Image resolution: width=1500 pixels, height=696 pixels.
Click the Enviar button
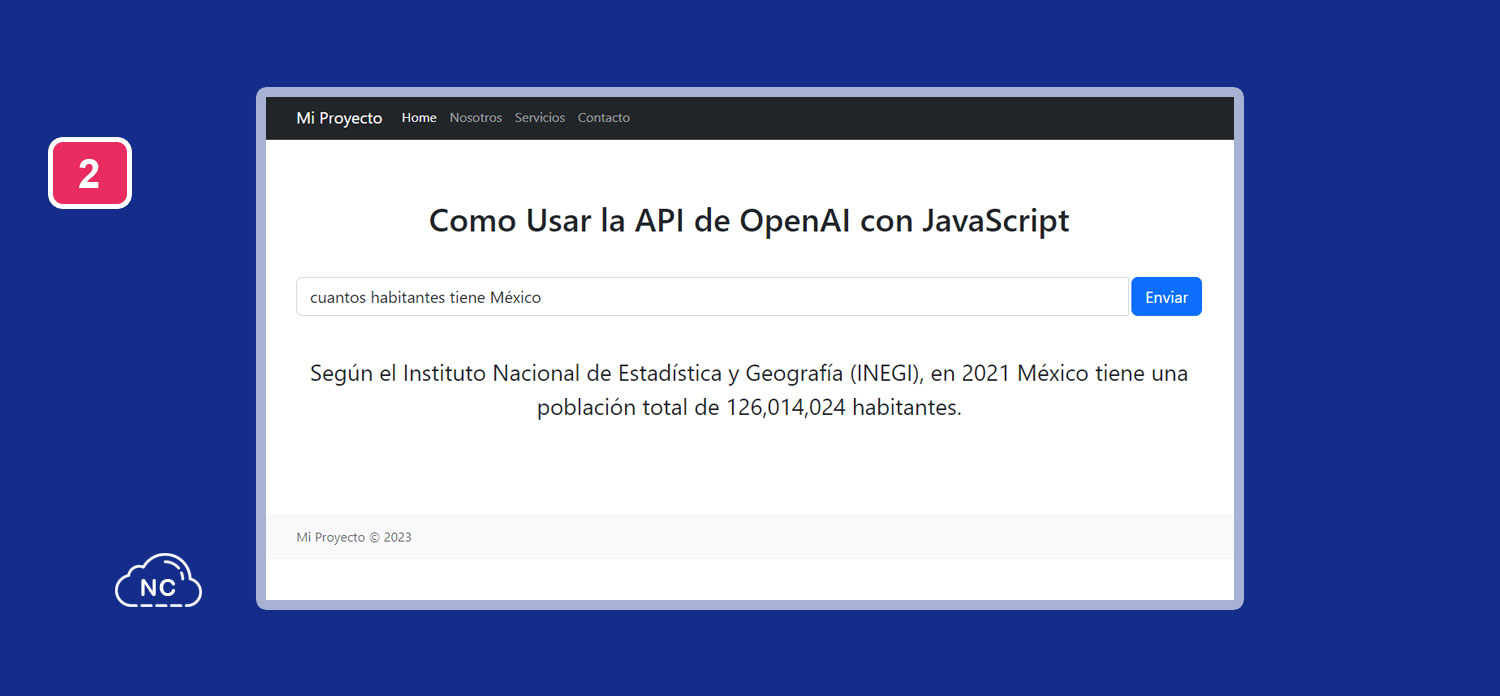1166,297
